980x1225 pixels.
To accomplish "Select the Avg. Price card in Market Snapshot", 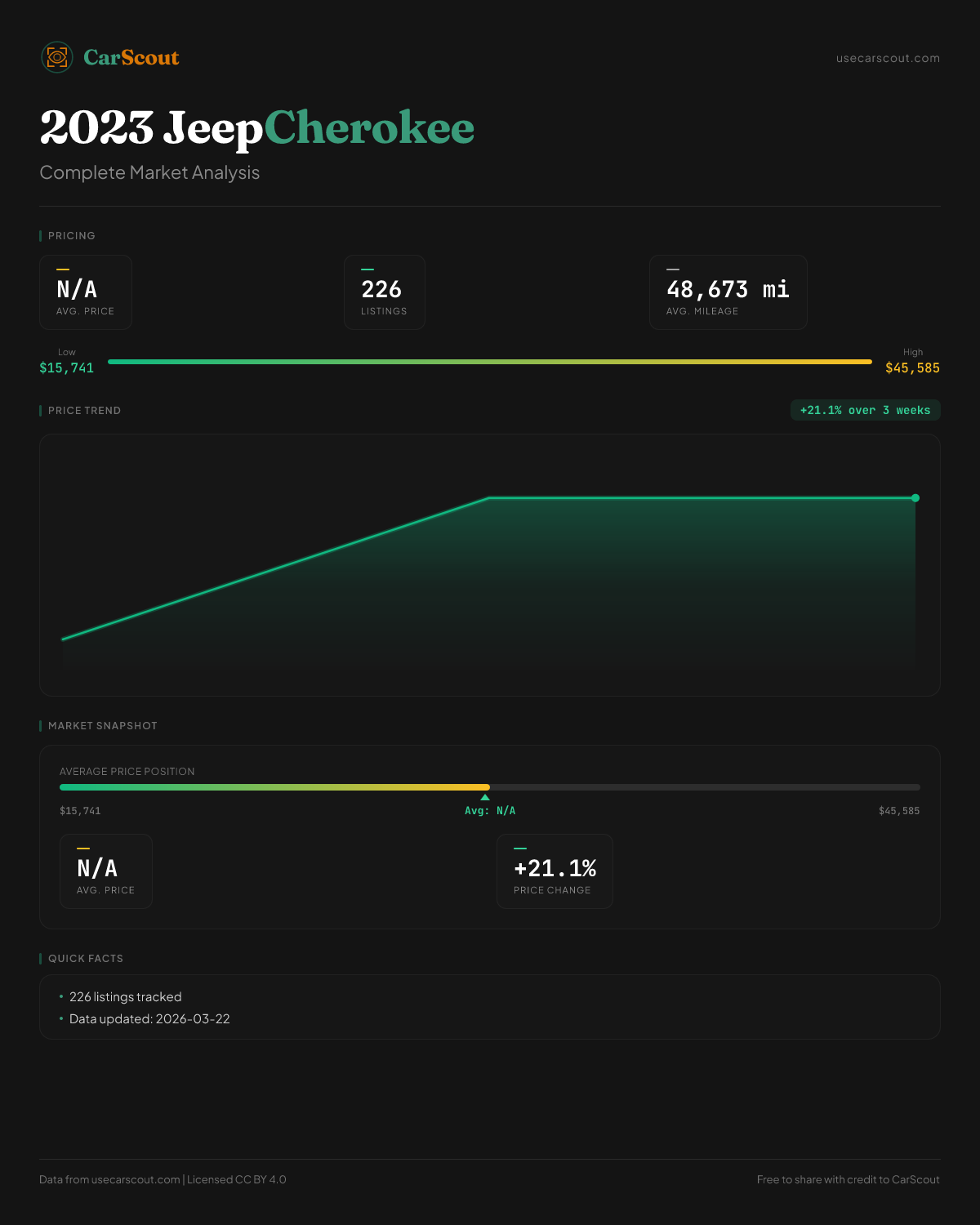I will (106, 871).
